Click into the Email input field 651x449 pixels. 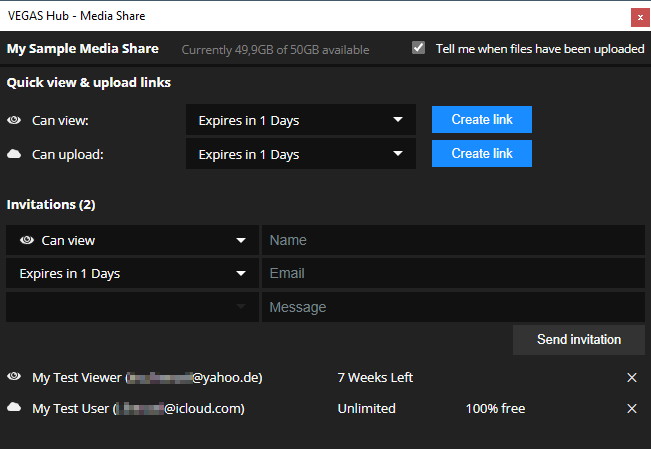point(453,273)
